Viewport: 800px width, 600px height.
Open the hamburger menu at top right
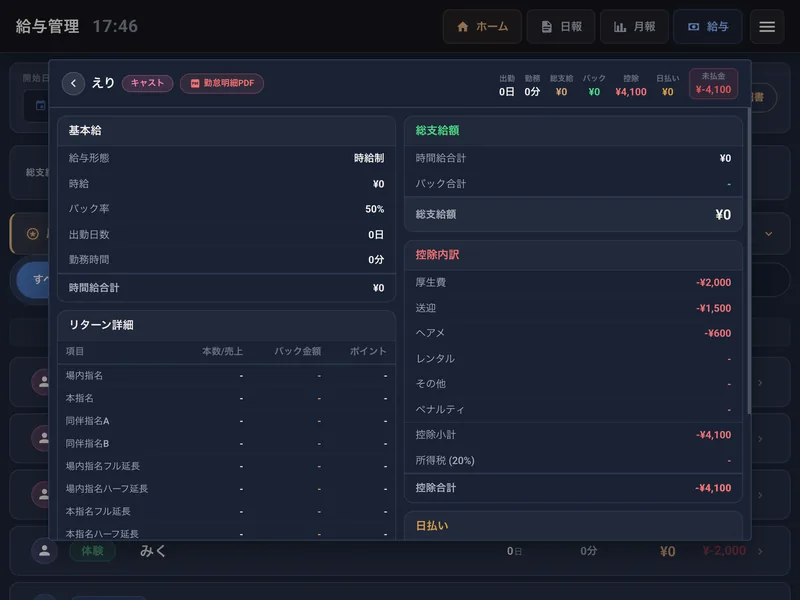pyautogui.click(x=765, y=27)
